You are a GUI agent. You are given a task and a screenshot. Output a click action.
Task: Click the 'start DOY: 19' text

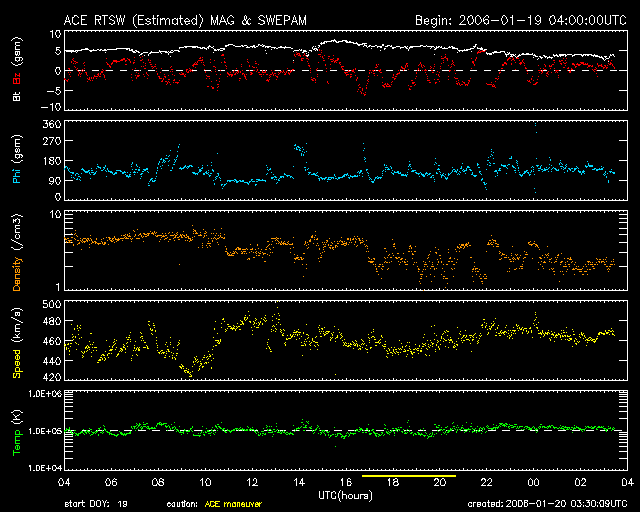[x=96, y=504]
